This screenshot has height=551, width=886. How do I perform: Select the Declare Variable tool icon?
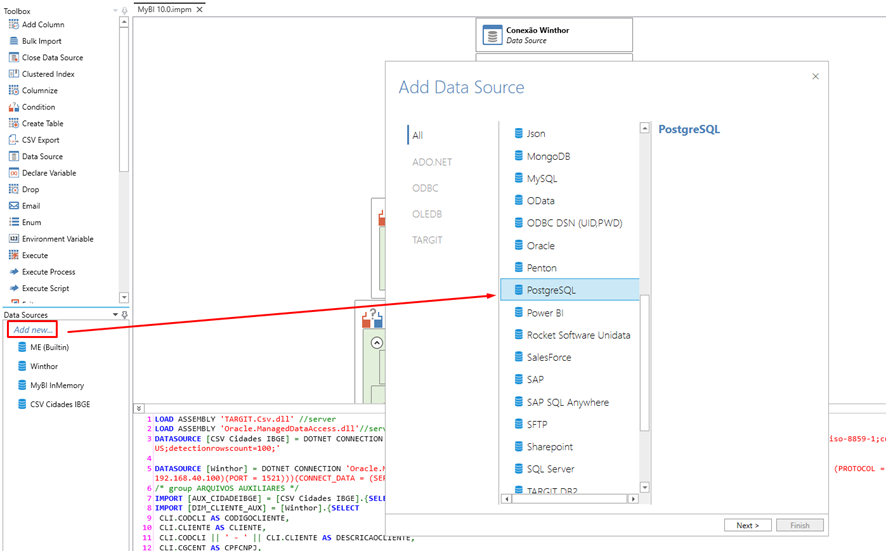tap(14, 172)
